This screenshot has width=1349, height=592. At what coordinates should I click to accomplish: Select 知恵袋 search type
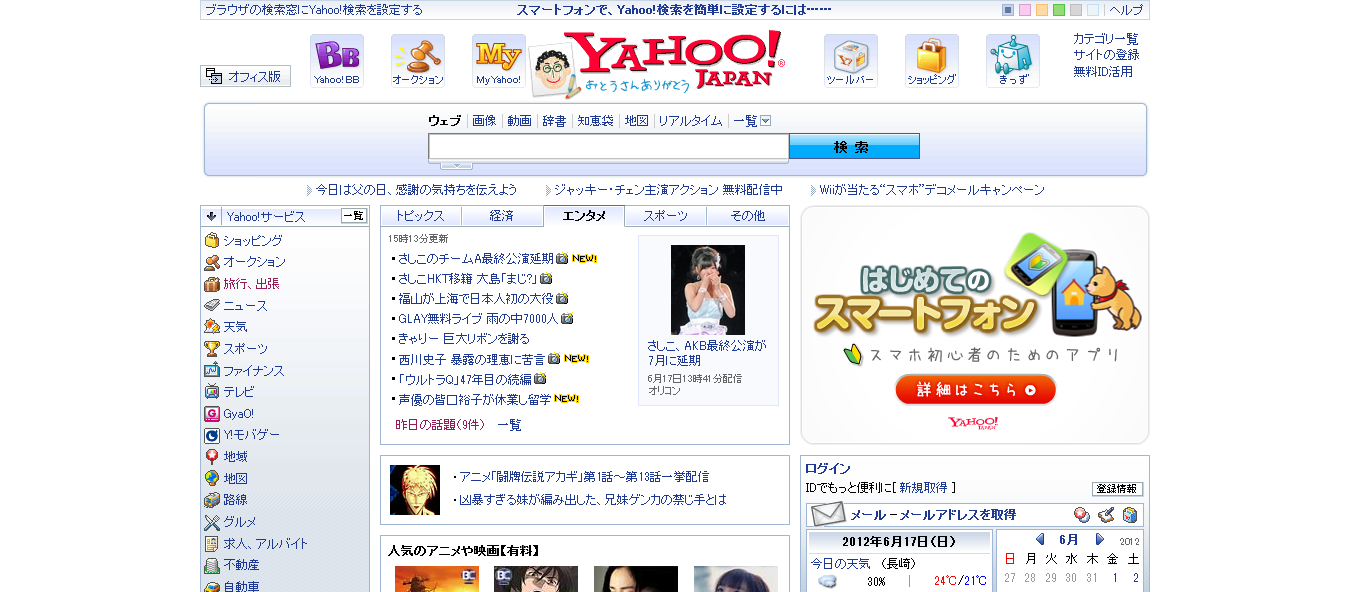(x=595, y=121)
